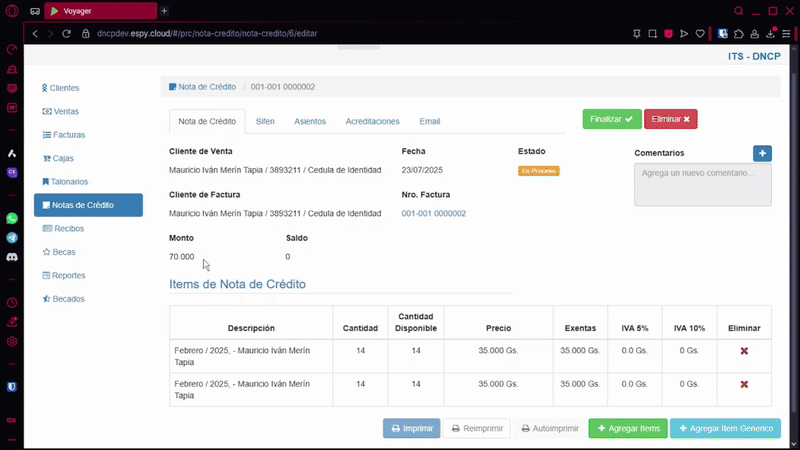The width and height of the screenshot is (800, 450).
Task: Select Notas de Crédito sidebar item
Action: [88, 205]
